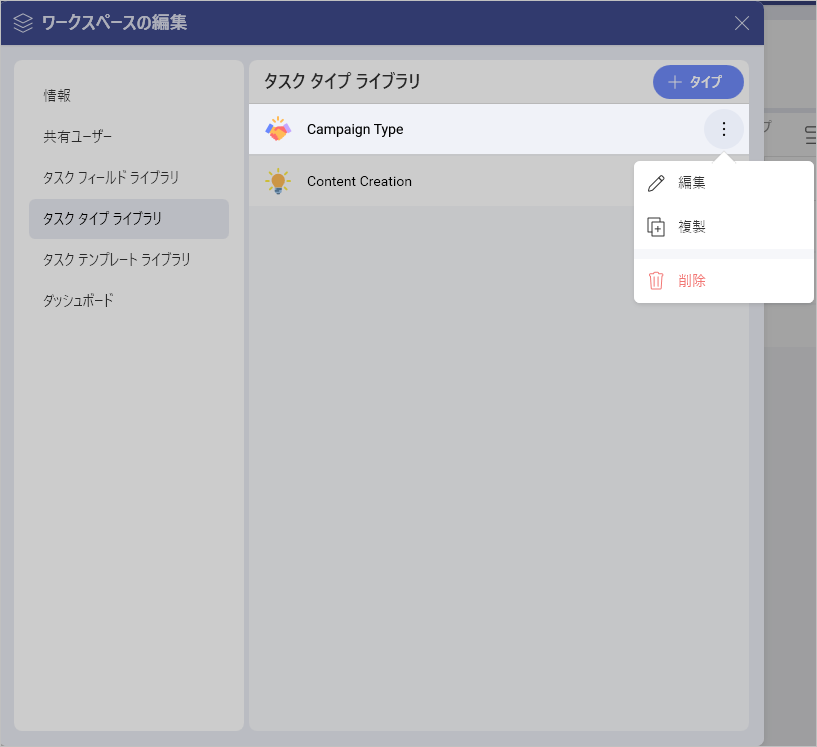Click the trash icon beside 削除
The image size is (817, 747).
point(656,281)
